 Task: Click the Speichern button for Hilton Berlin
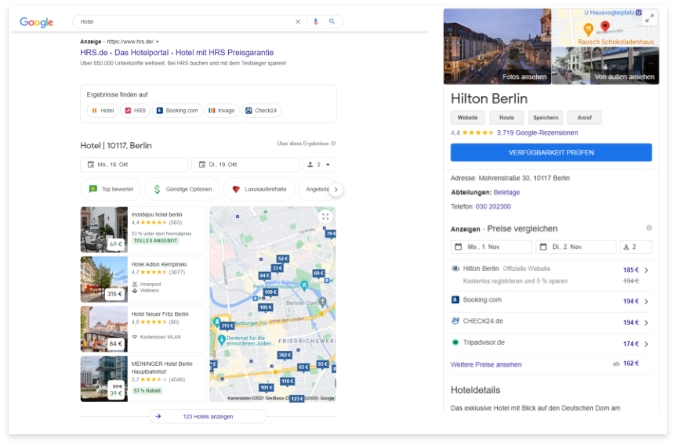(x=545, y=118)
